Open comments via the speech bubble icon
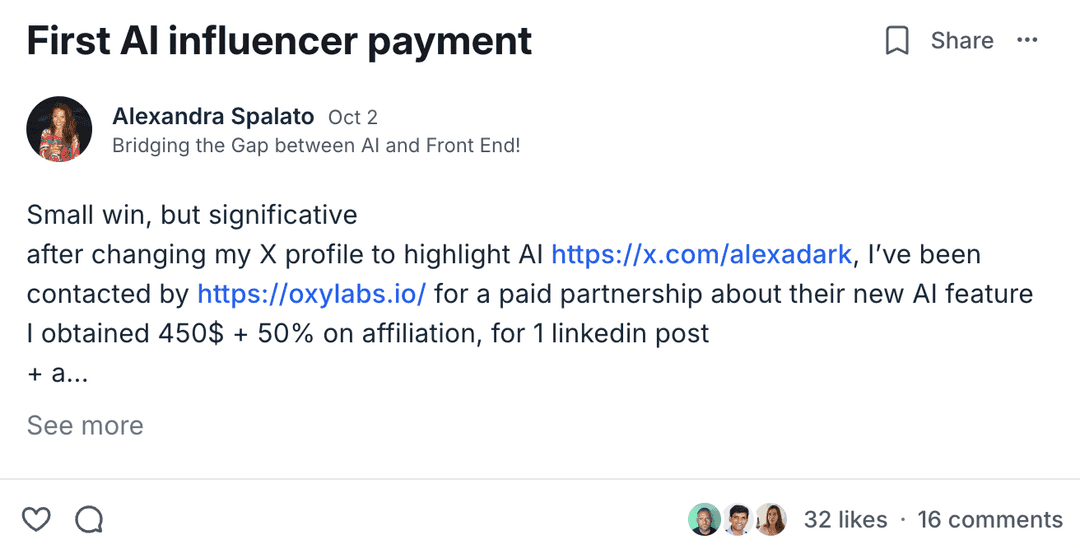1080x548 pixels. (89, 519)
